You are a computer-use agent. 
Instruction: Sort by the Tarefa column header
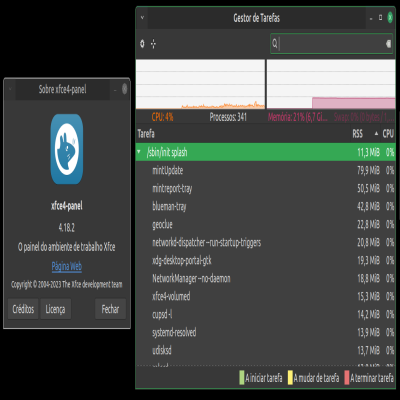[x=243, y=134]
